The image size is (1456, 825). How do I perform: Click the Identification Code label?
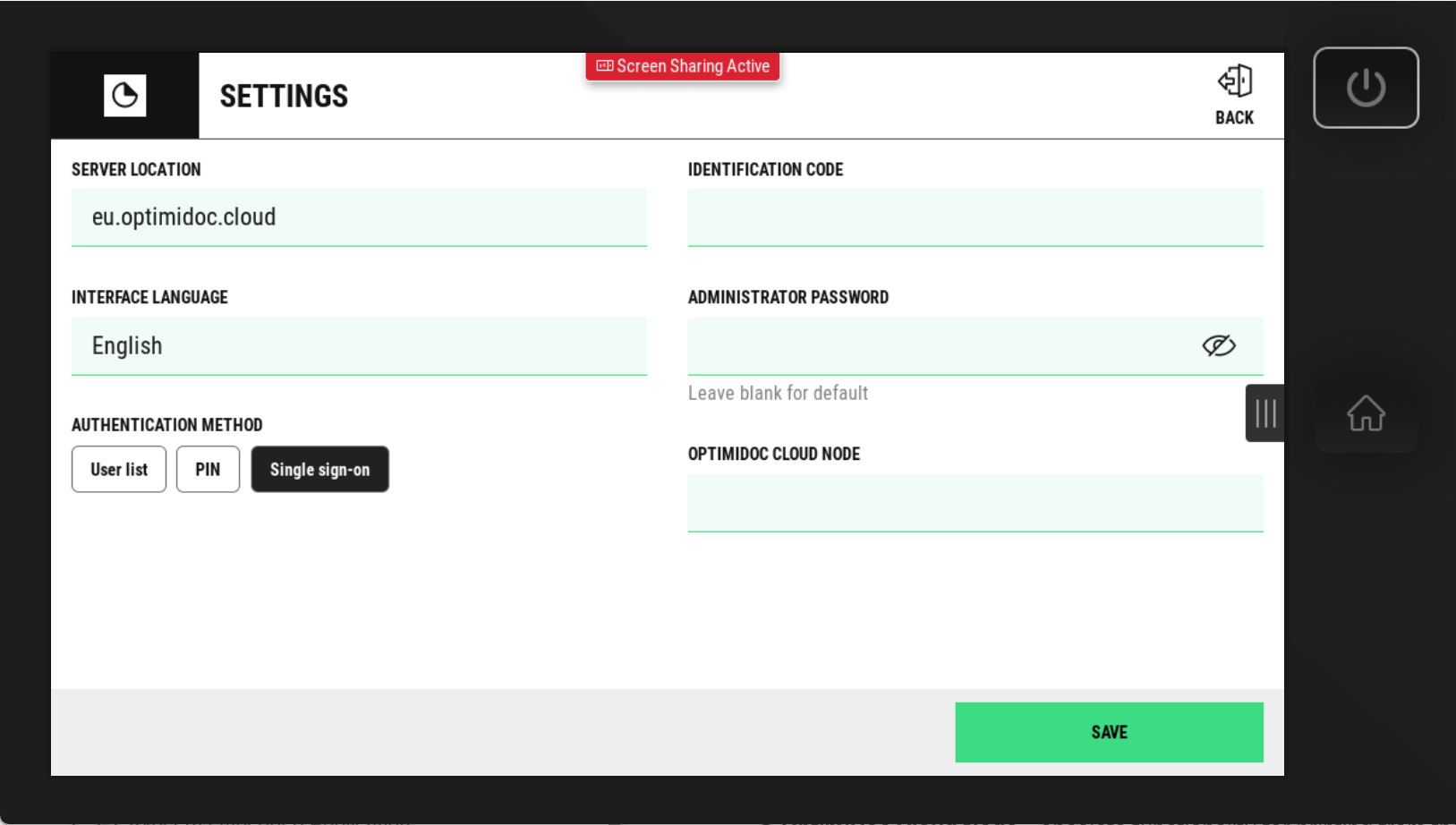[765, 170]
